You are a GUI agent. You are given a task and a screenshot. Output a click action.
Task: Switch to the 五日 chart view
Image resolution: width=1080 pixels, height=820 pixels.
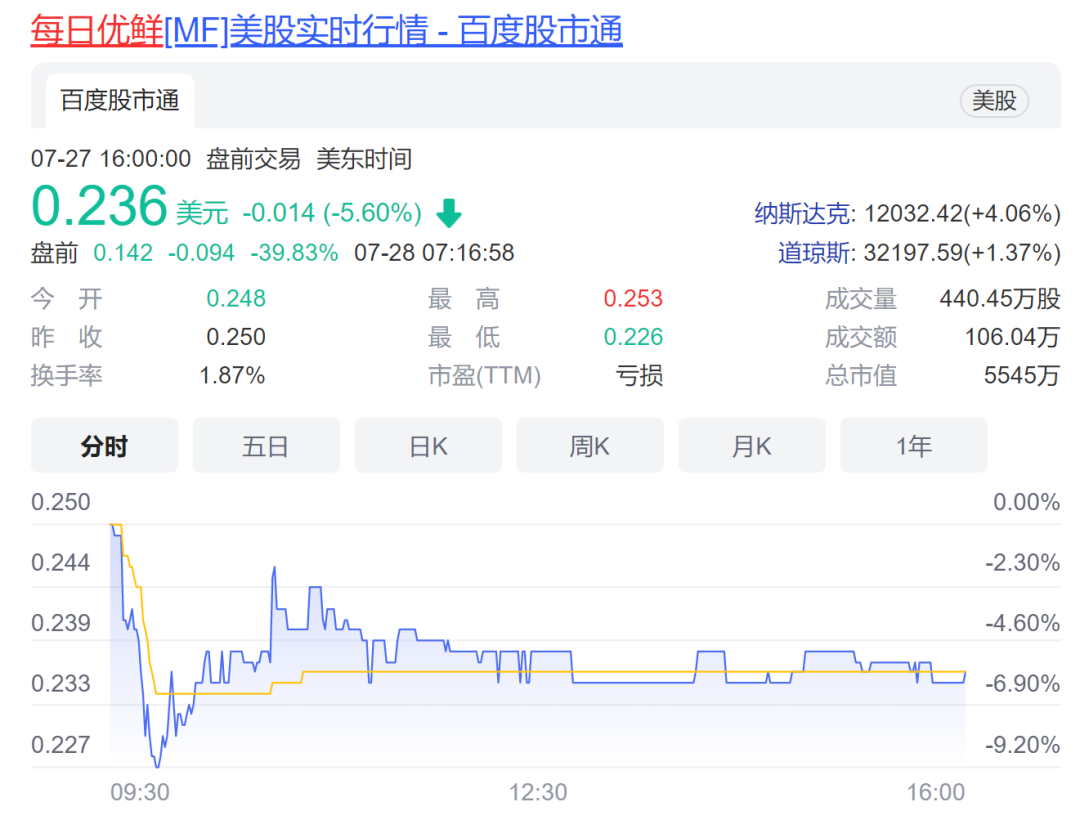(x=266, y=446)
